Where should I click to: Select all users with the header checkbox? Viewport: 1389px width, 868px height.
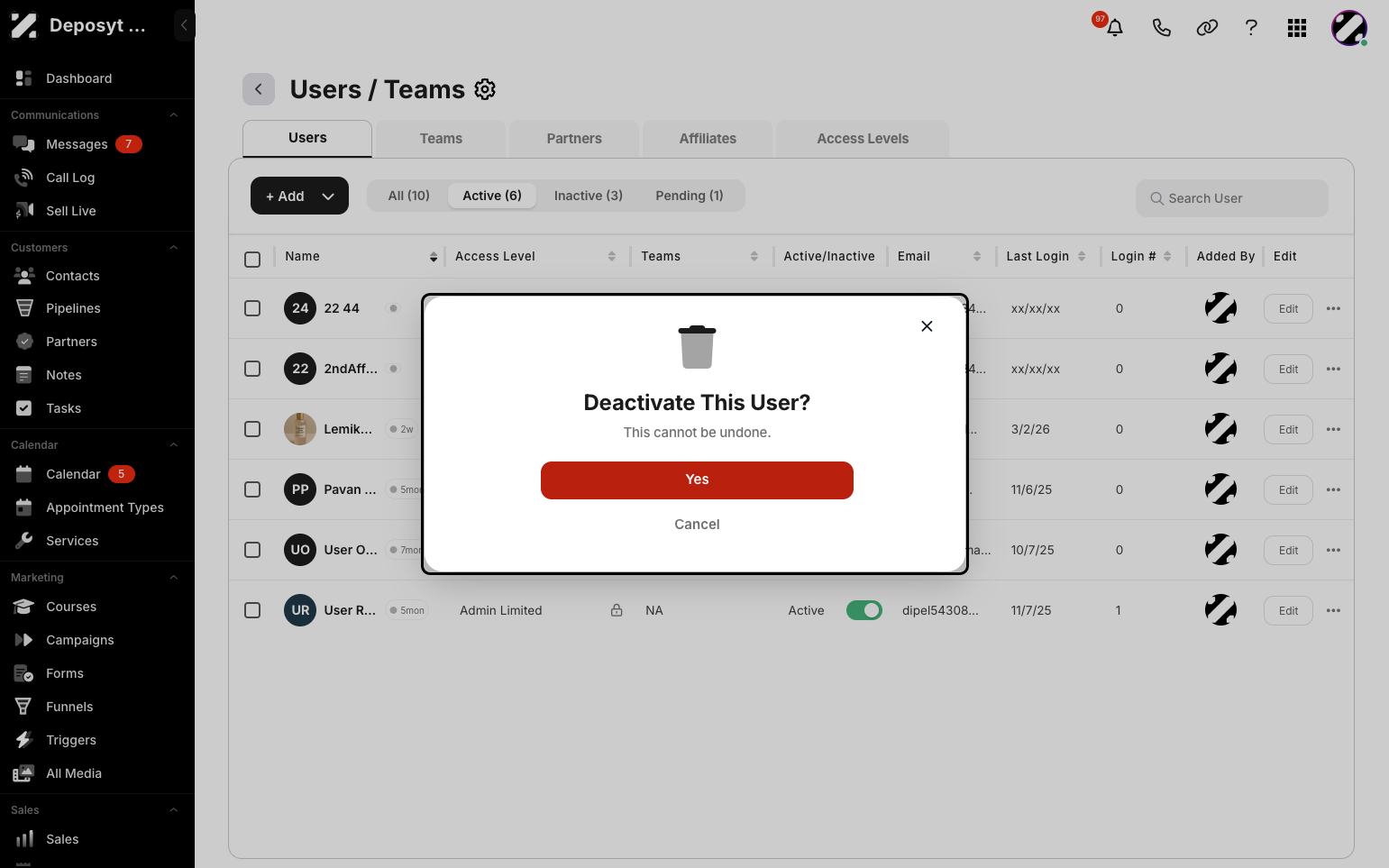(252, 260)
